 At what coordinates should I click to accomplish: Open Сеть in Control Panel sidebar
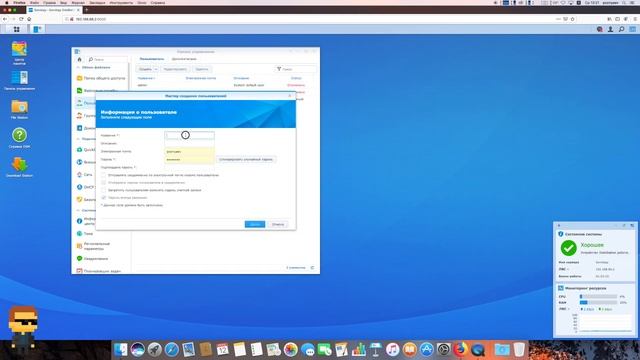coord(84,175)
